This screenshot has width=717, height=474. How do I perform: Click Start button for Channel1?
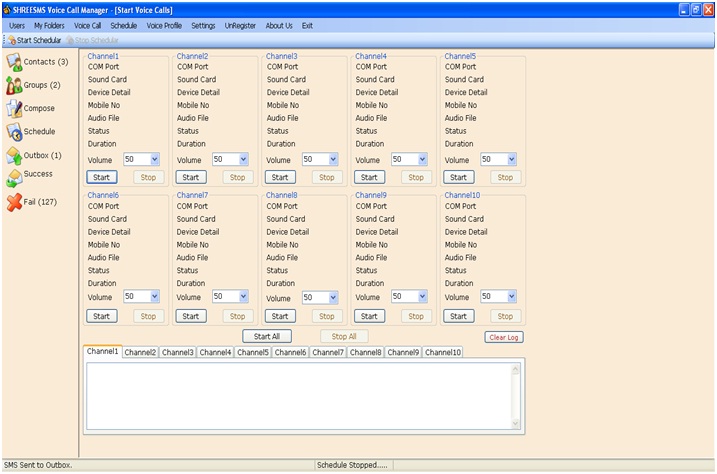102,177
